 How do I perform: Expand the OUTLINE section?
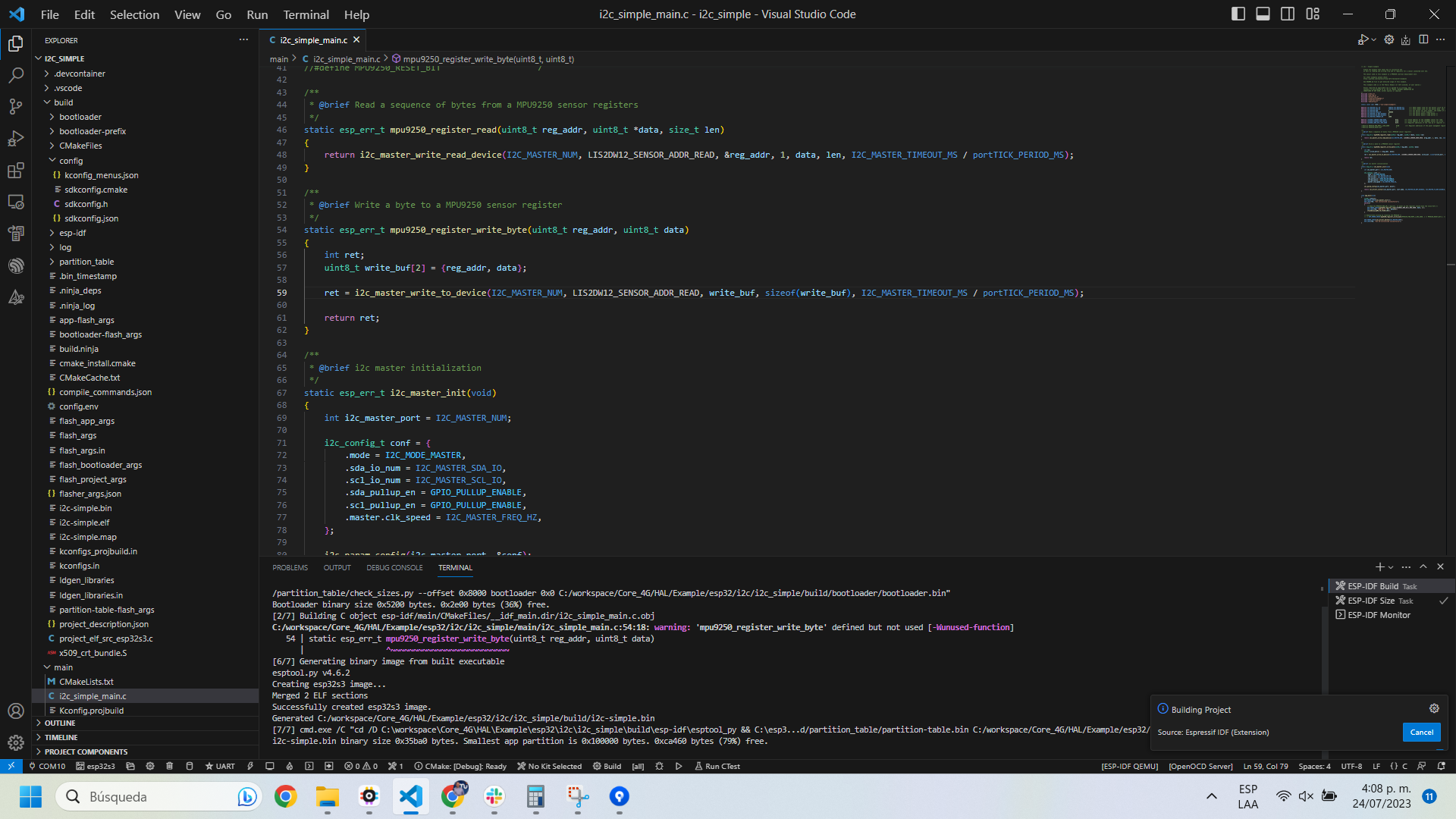point(60,723)
